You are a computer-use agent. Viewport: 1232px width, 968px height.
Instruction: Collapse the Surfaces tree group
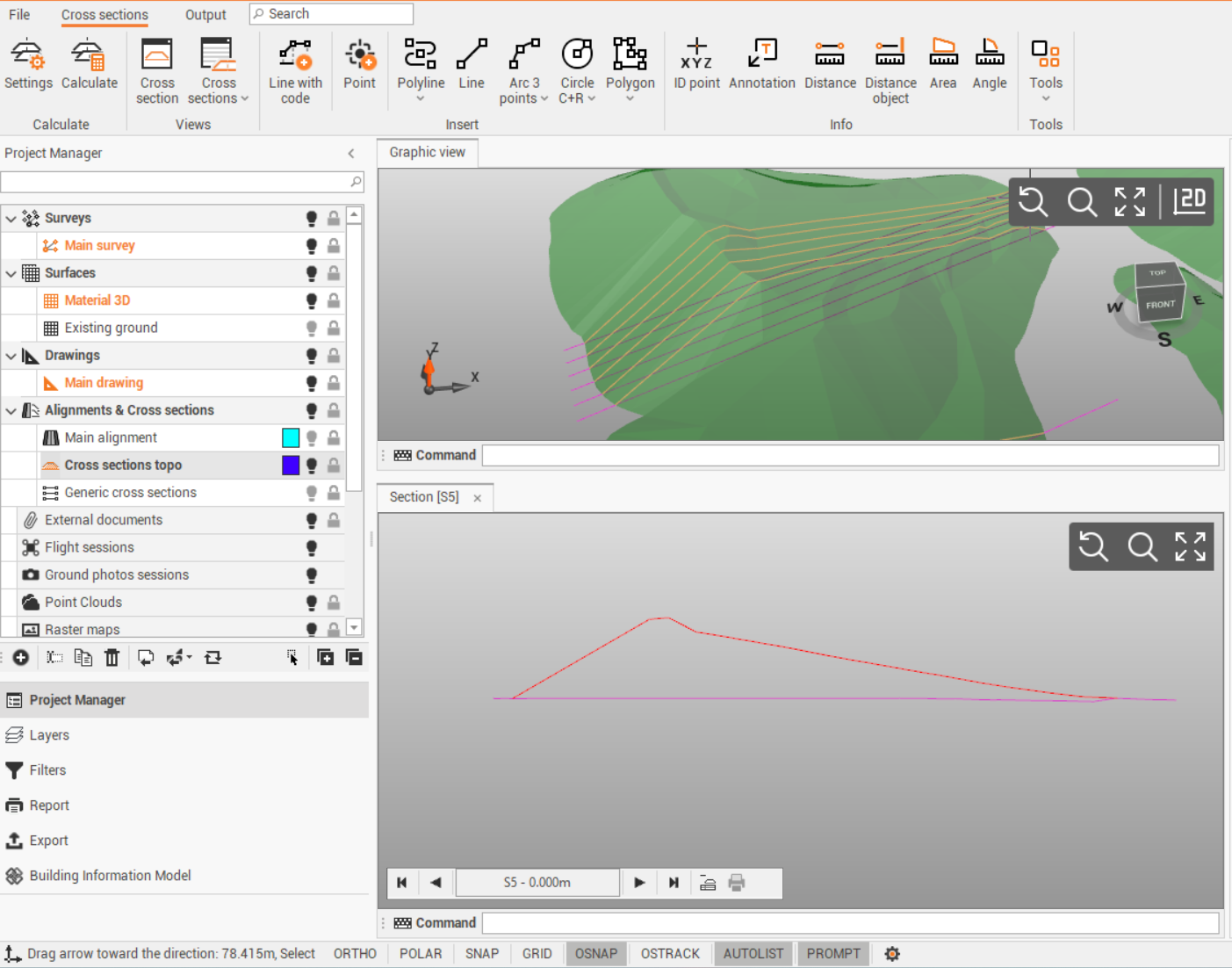pos(11,273)
